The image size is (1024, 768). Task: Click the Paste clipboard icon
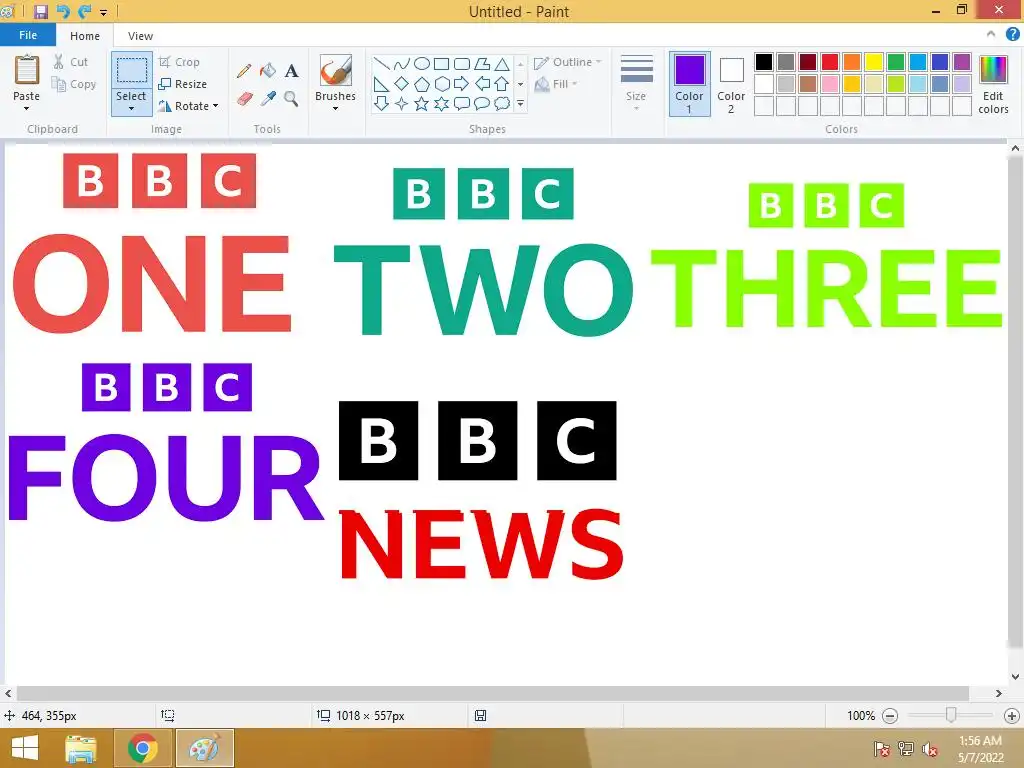pyautogui.click(x=27, y=69)
